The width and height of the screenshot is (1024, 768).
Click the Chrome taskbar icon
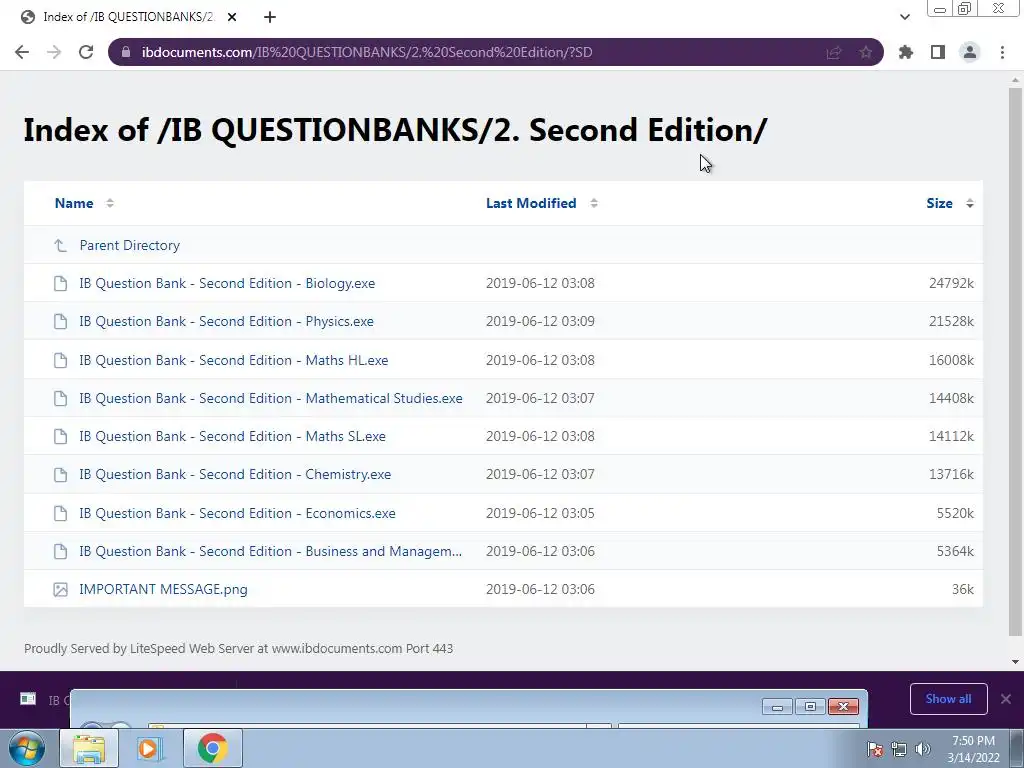pos(212,748)
